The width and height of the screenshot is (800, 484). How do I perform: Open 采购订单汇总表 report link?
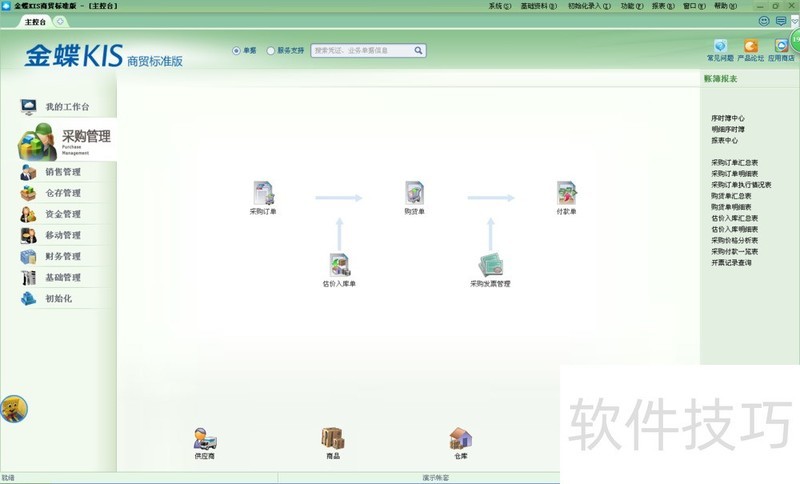(x=734, y=163)
